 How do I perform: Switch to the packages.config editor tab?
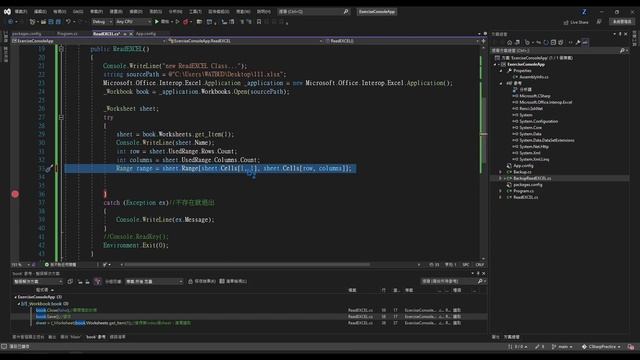pyautogui.click(x=27, y=34)
